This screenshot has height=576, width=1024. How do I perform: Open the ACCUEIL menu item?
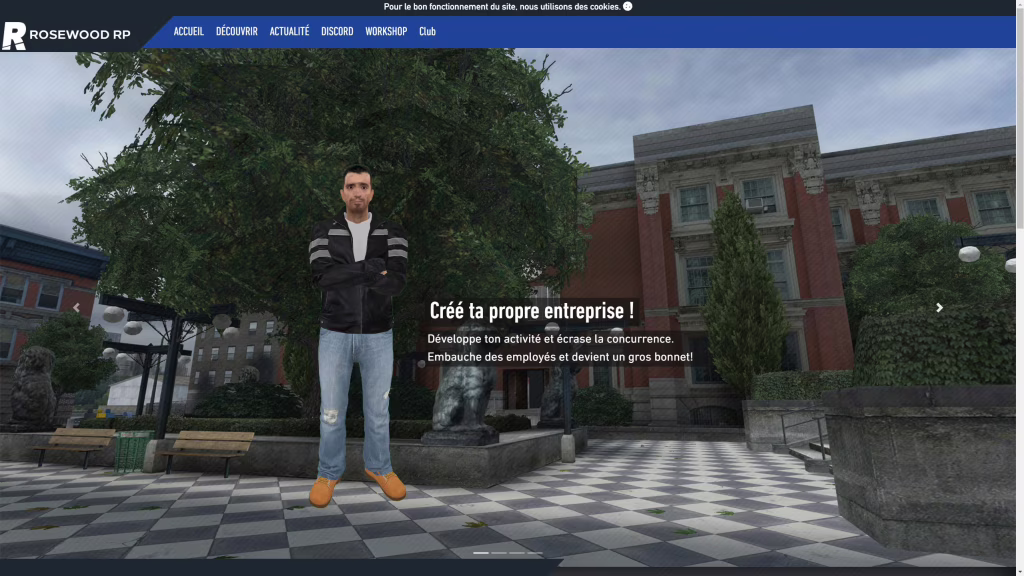[x=189, y=31]
